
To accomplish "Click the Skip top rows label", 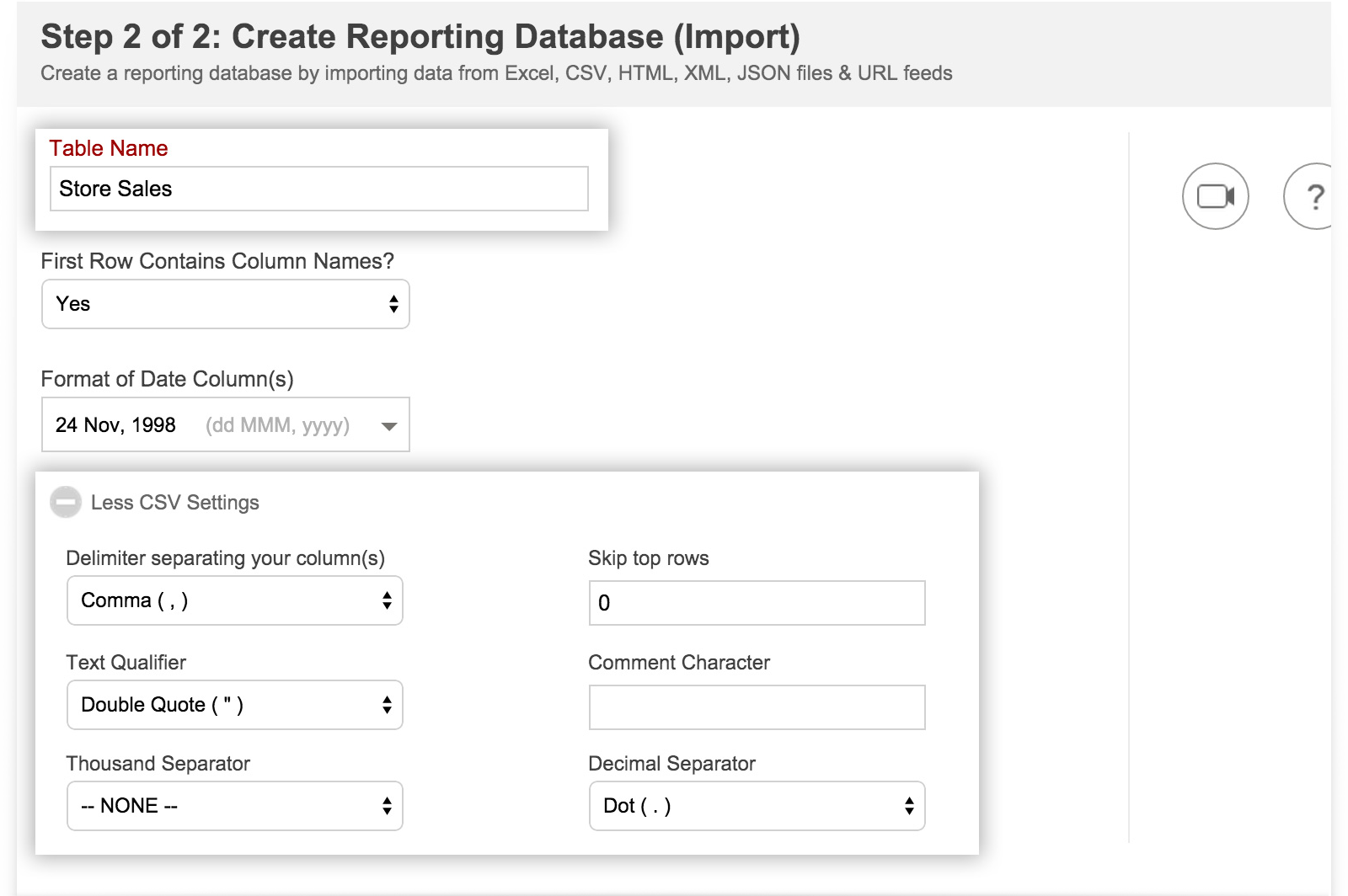I will (x=648, y=558).
